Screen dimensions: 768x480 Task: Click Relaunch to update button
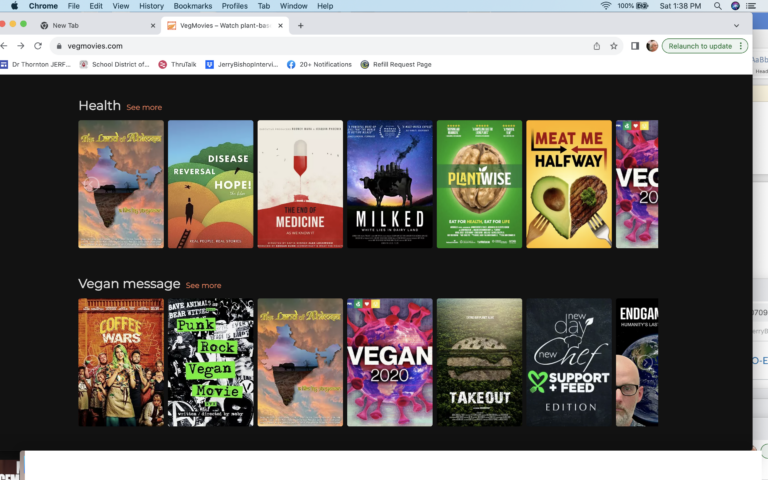(x=700, y=46)
